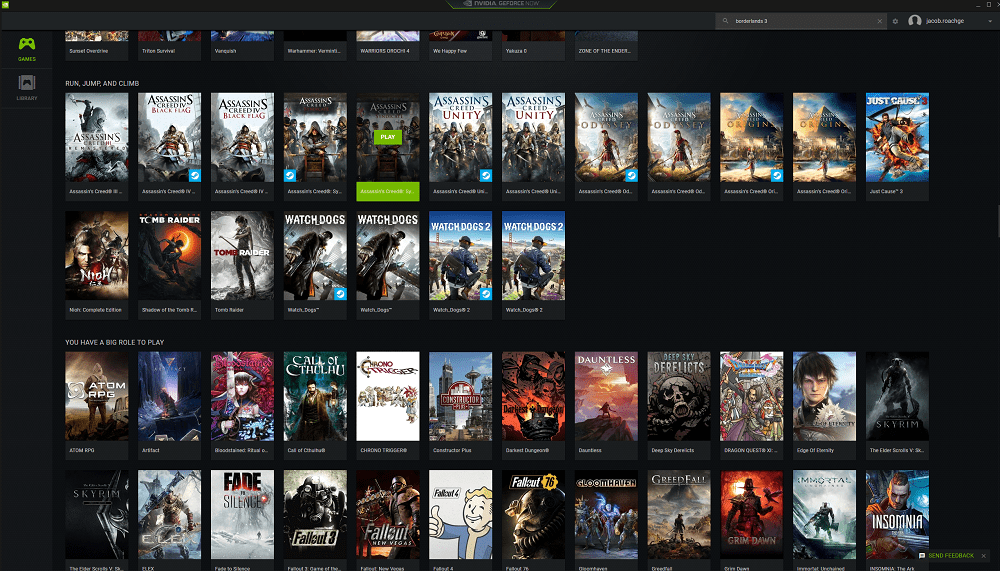Click the 'We Happy Few' title text
The width and height of the screenshot is (1000, 571).
450,51
